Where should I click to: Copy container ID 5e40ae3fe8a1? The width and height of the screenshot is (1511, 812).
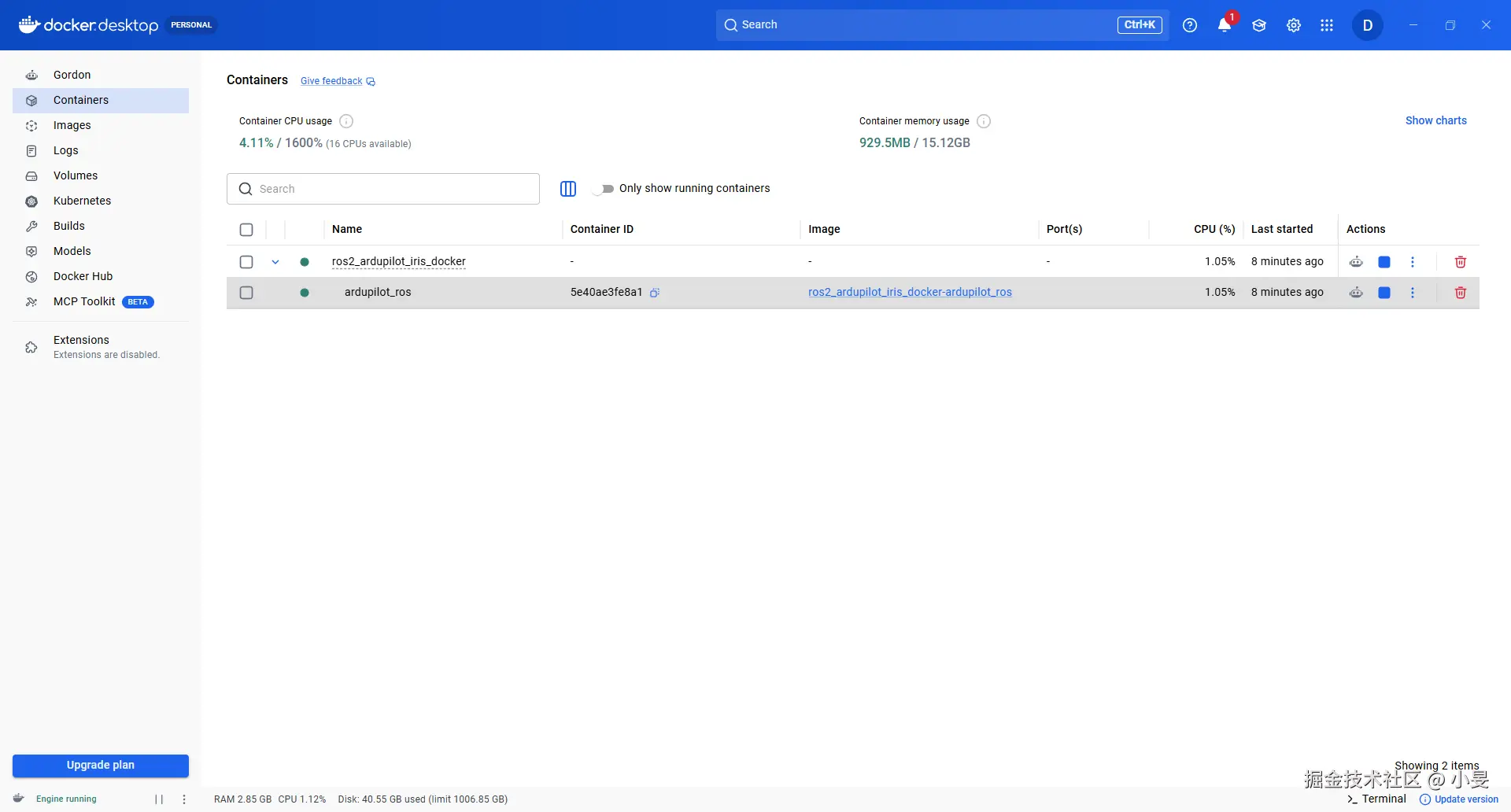[x=655, y=293]
